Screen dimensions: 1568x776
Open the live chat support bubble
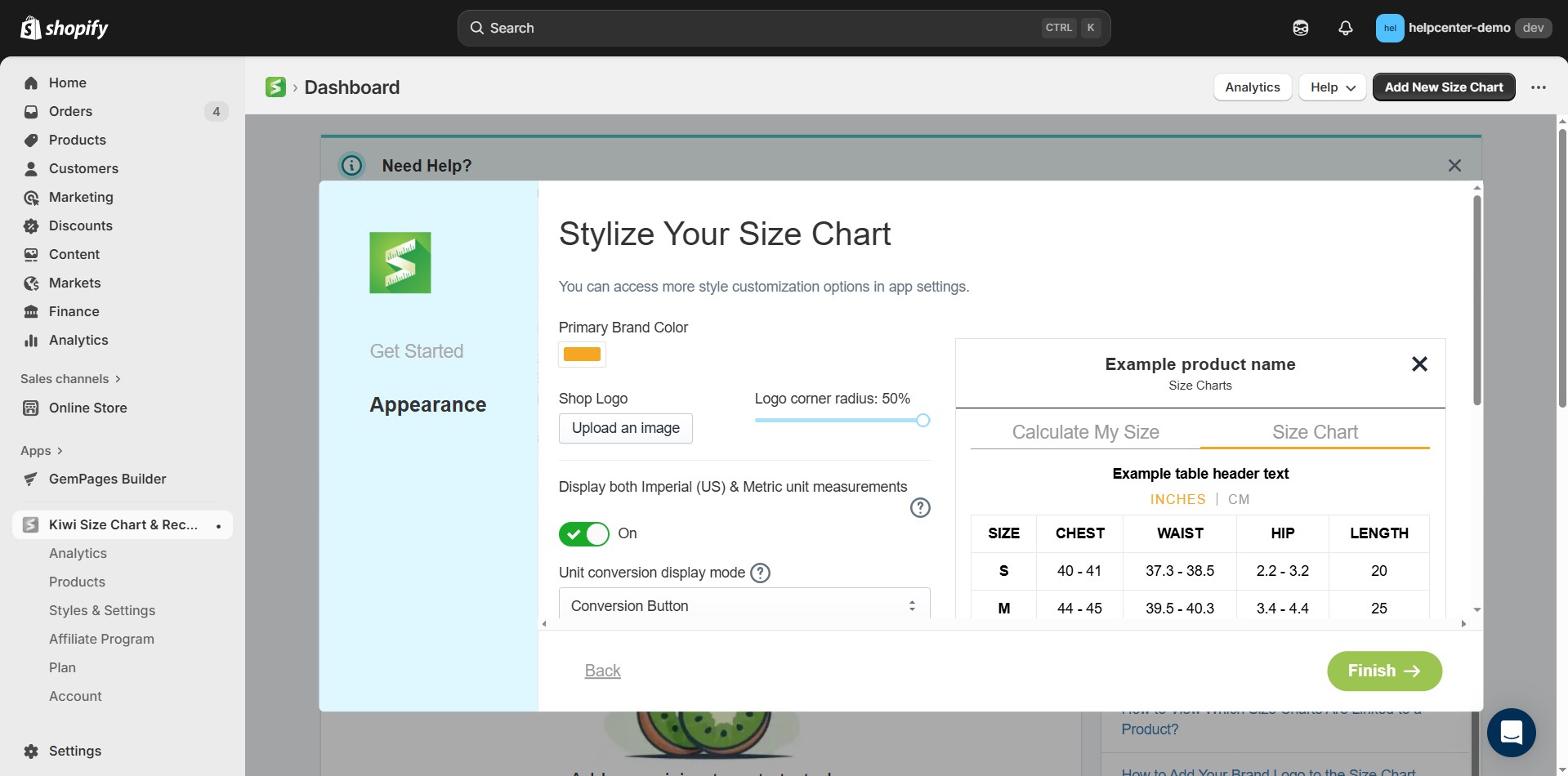click(x=1511, y=733)
